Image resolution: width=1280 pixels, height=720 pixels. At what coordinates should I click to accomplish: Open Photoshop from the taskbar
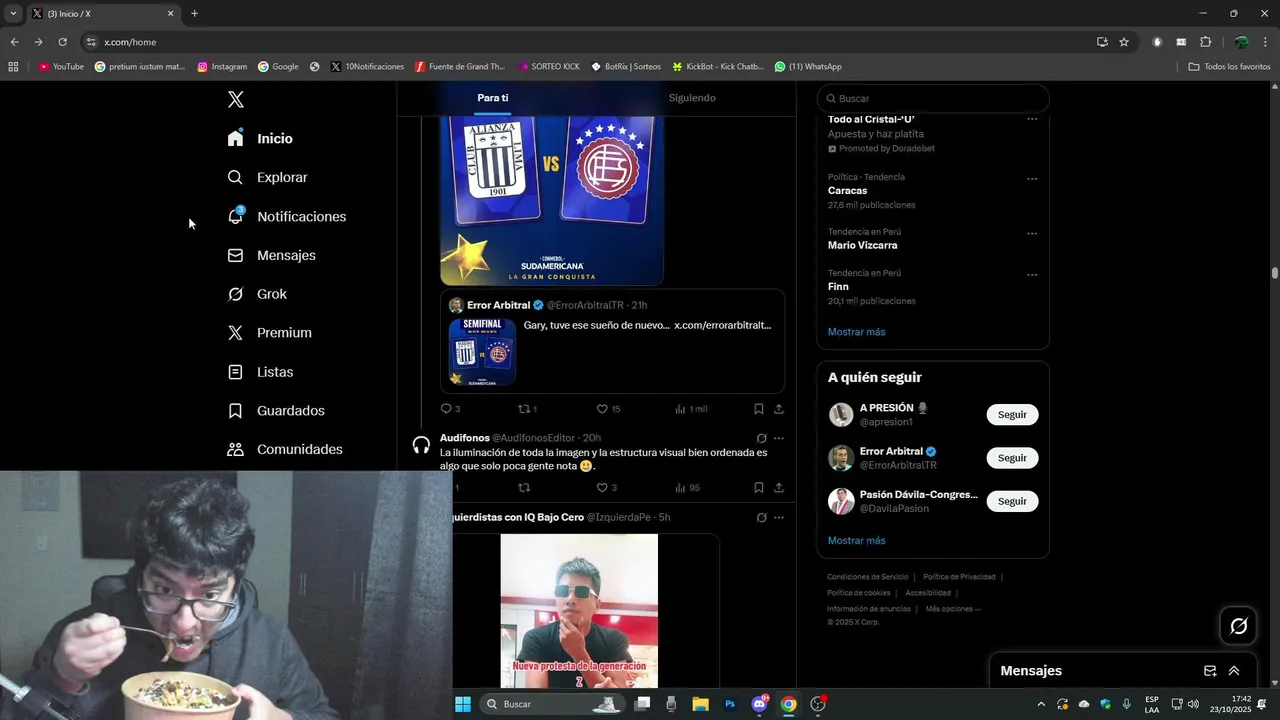click(x=730, y=704)
